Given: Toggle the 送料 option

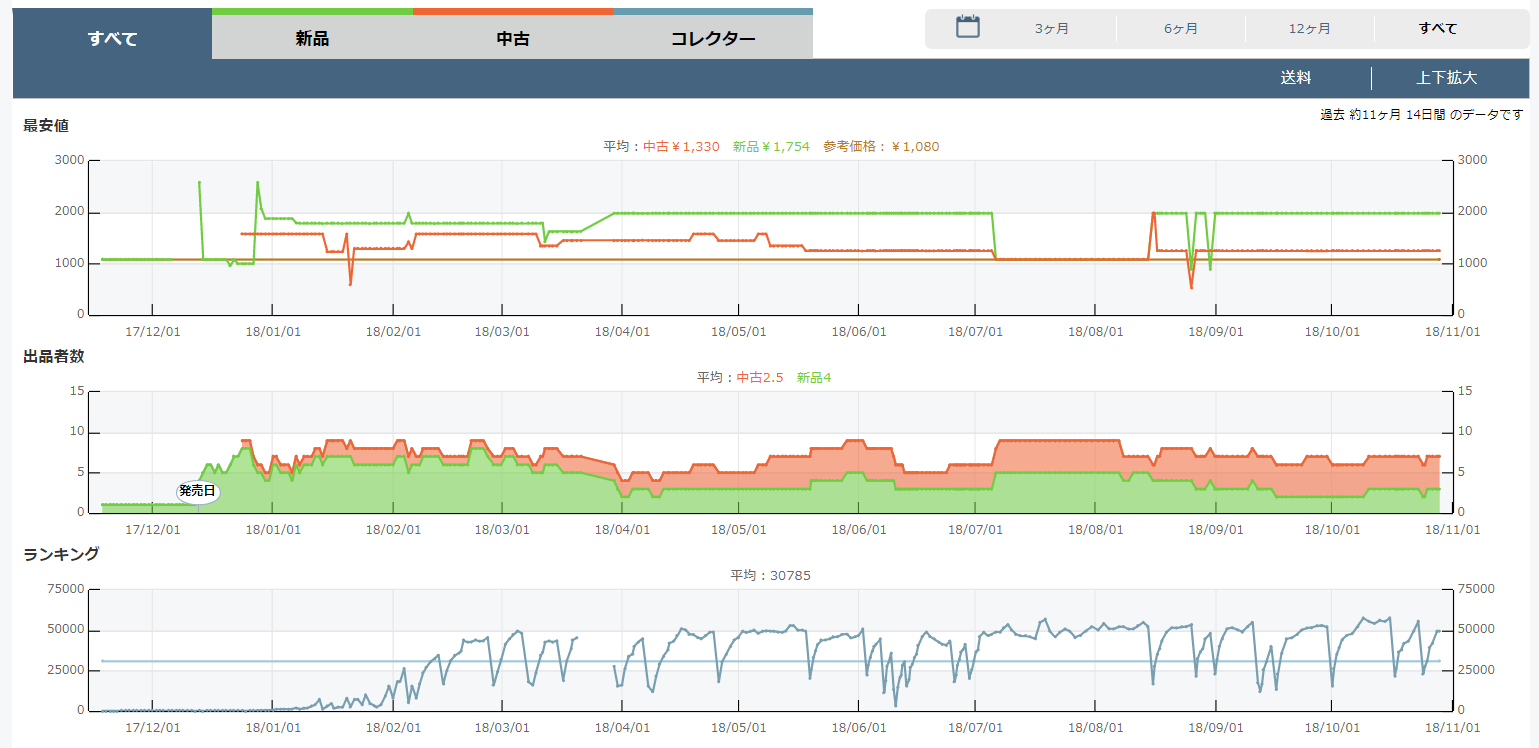Looking at the screenshot, I should [x=1296, y=78].
